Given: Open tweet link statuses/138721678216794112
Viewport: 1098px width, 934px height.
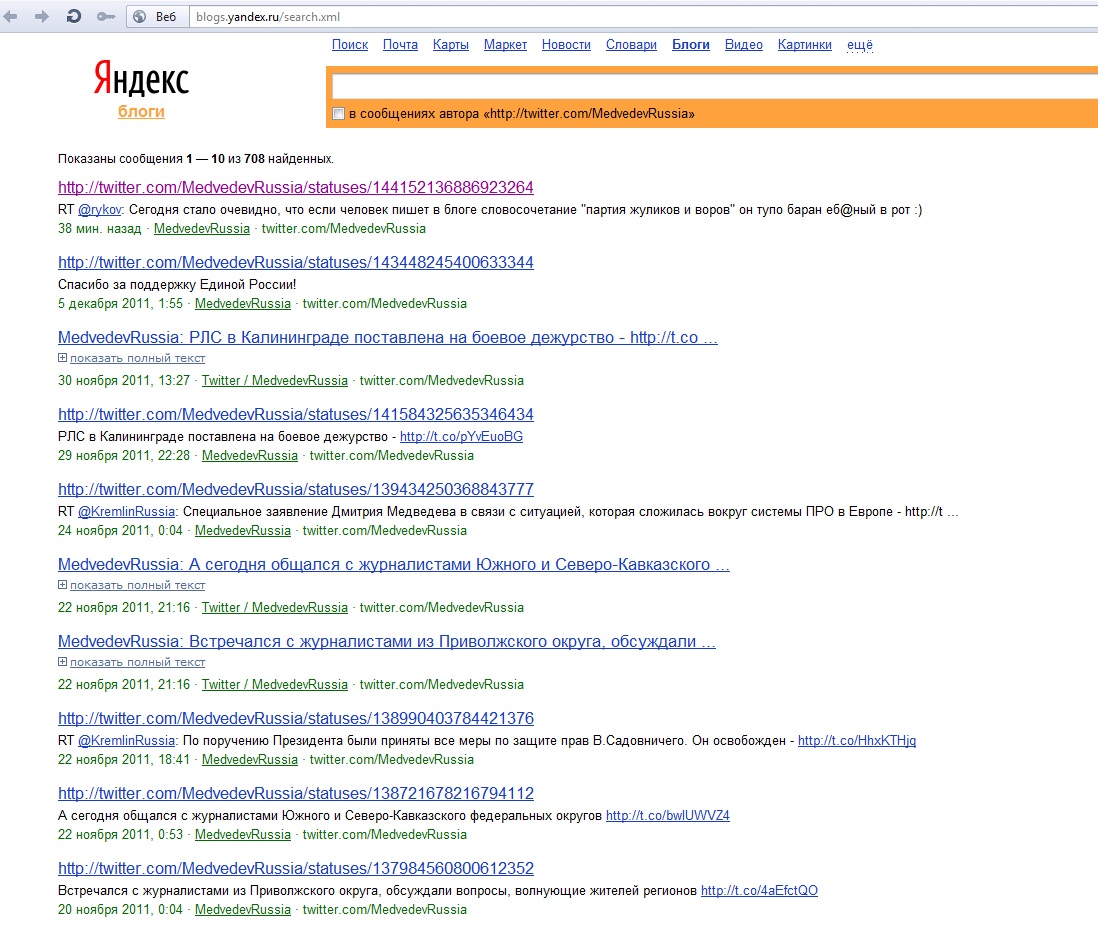Looking at the screenshot, I should coord(296,793).
